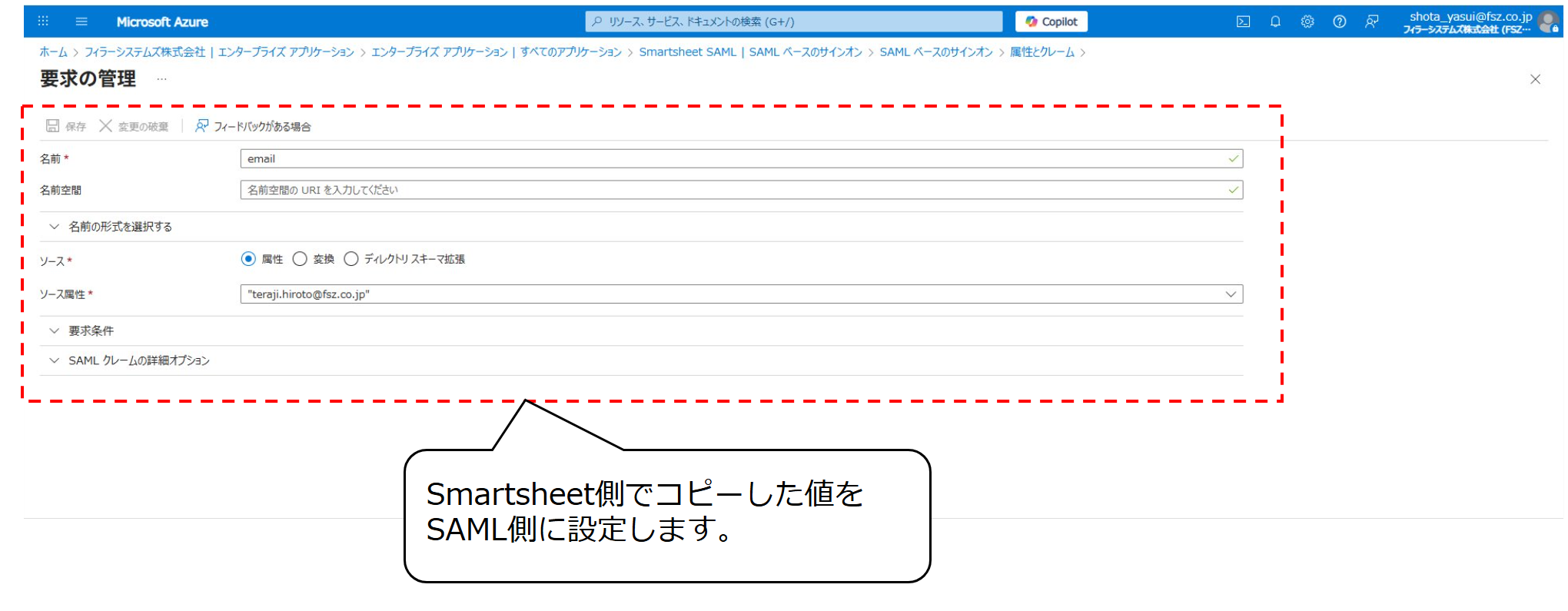The width and height of the screenshot is (1568, 611).
Task: Click フィードバックがある場合 toolbar item
Action: [x=253, y=126]
